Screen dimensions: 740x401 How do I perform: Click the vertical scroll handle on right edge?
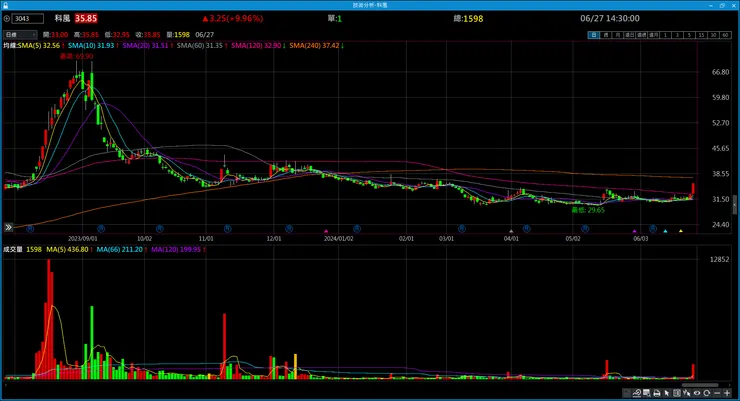(734, 205)
